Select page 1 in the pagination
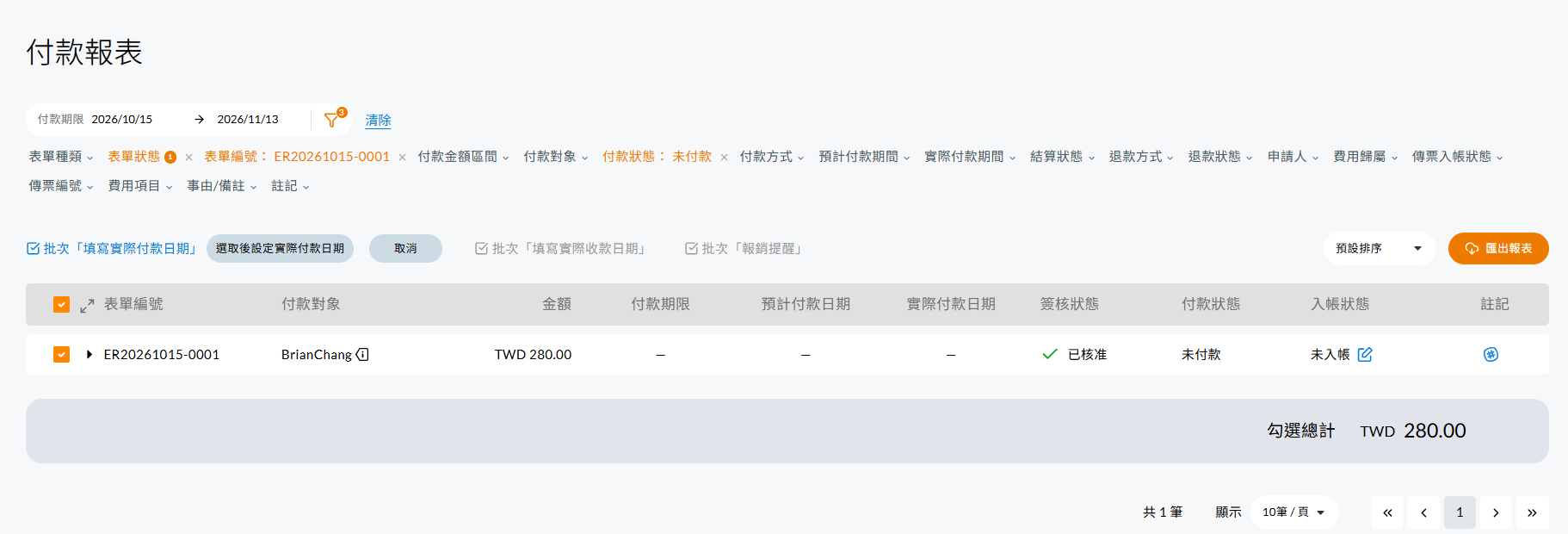Screen dimensions: 1568x534 1460,512
